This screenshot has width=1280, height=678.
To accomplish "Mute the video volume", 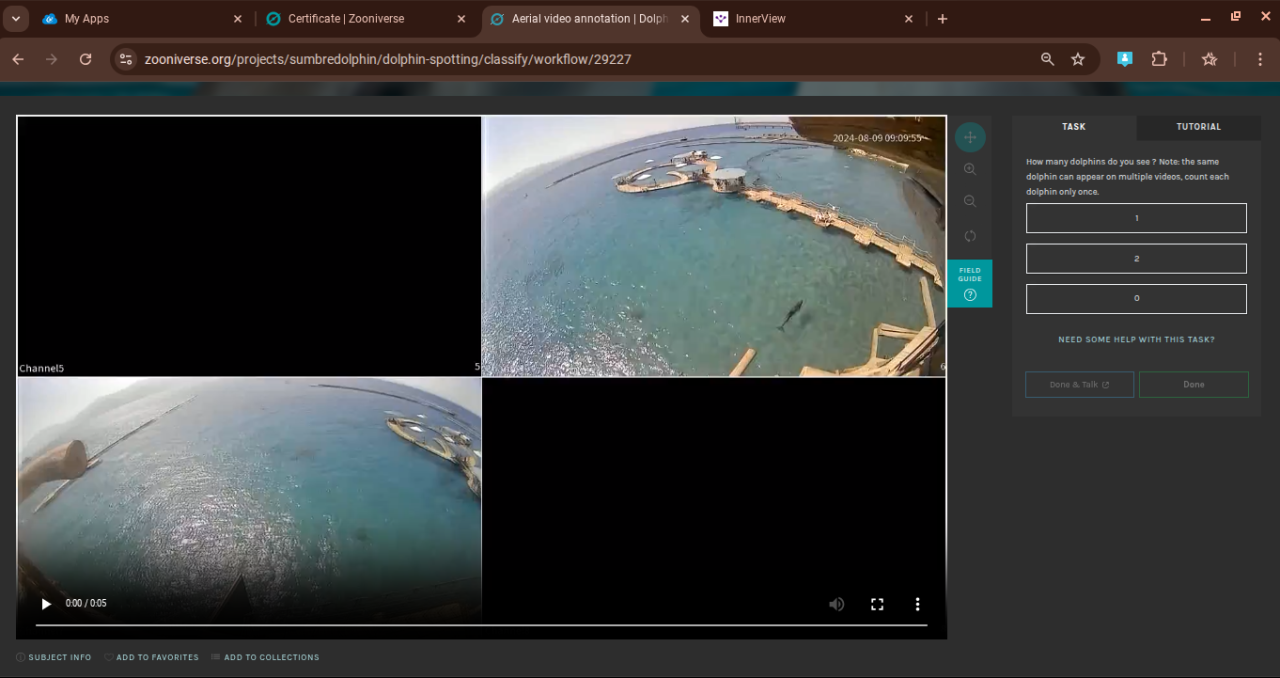I will [836, 604].
